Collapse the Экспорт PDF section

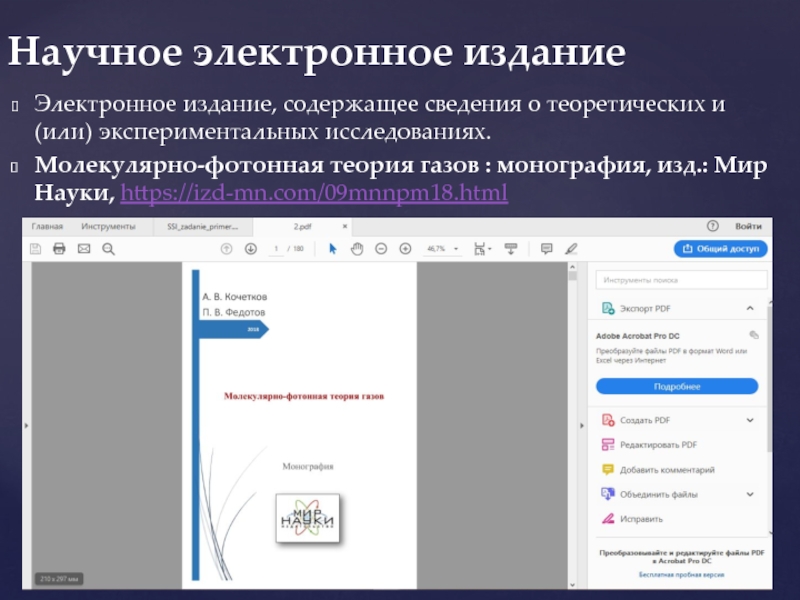coord(750,309)
